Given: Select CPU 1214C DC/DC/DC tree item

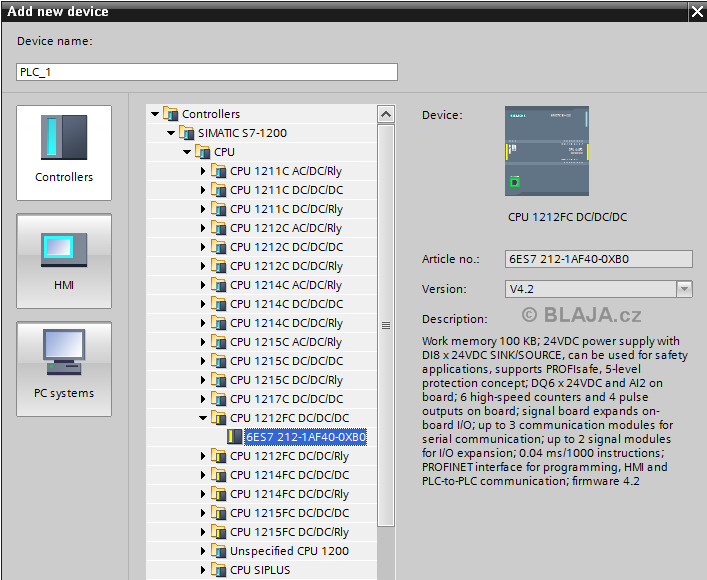Looking at the screenshot, I should [287, 304].
